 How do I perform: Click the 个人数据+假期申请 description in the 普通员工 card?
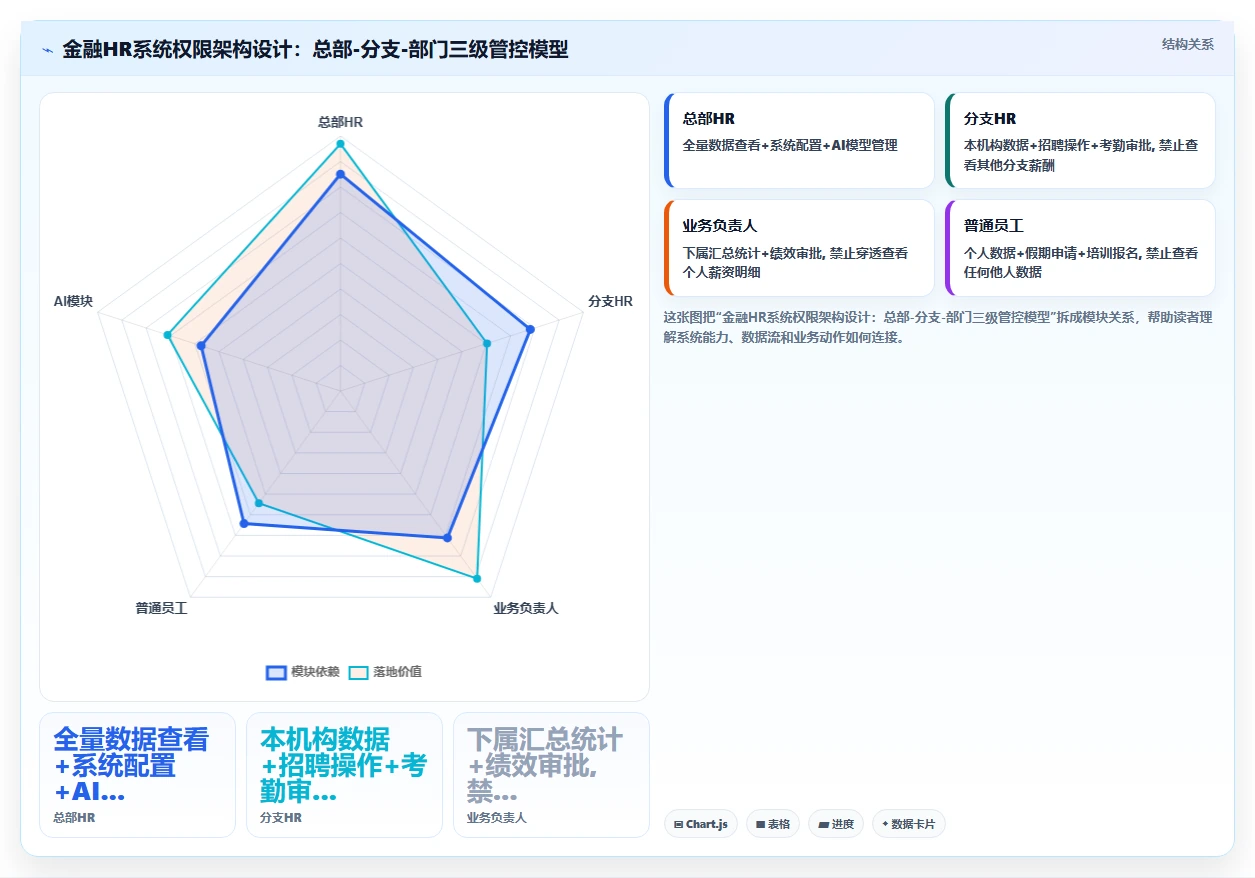point(1081,262)
